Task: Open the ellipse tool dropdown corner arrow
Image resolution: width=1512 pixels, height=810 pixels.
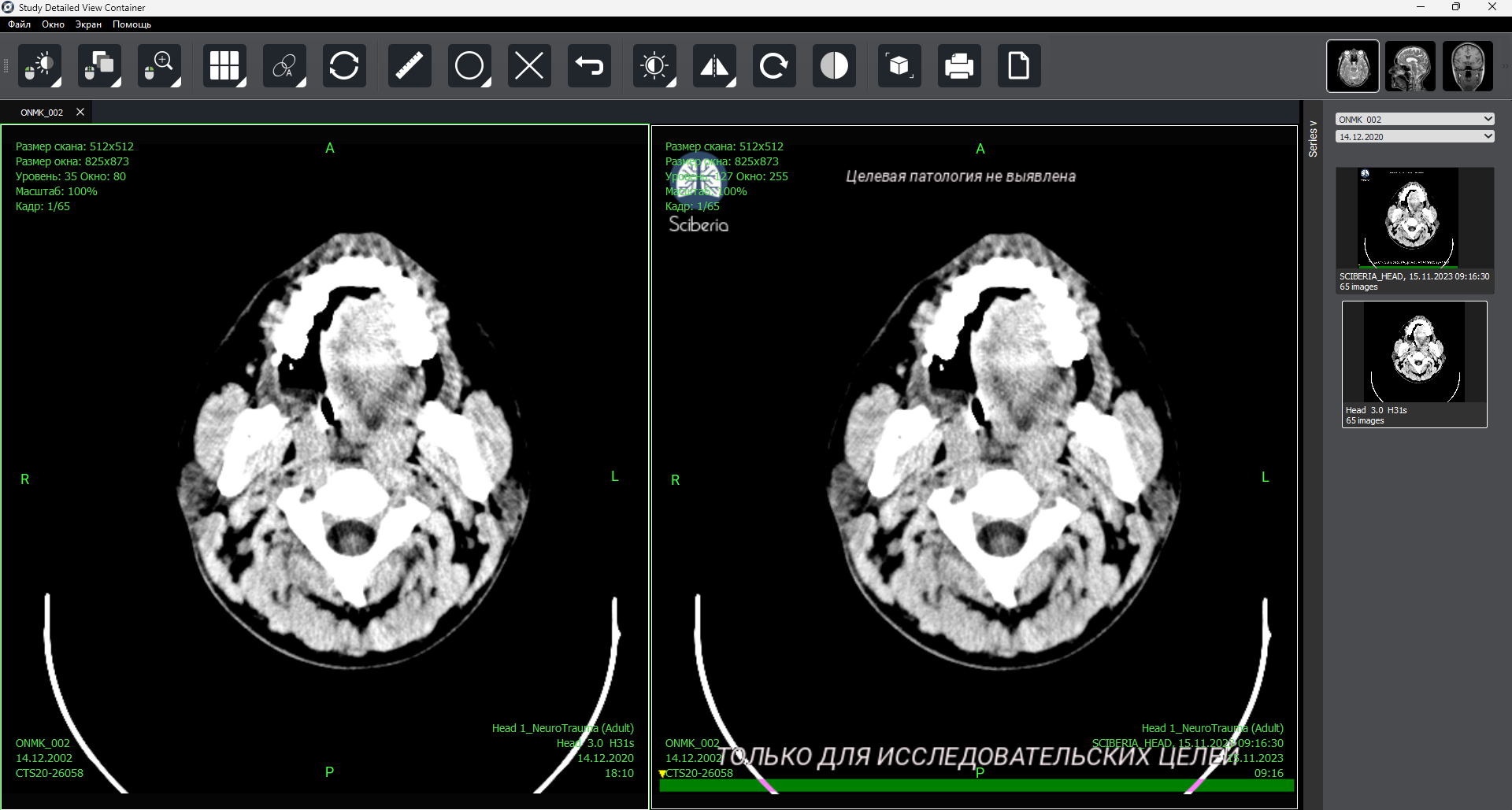Action: point(486,82)
